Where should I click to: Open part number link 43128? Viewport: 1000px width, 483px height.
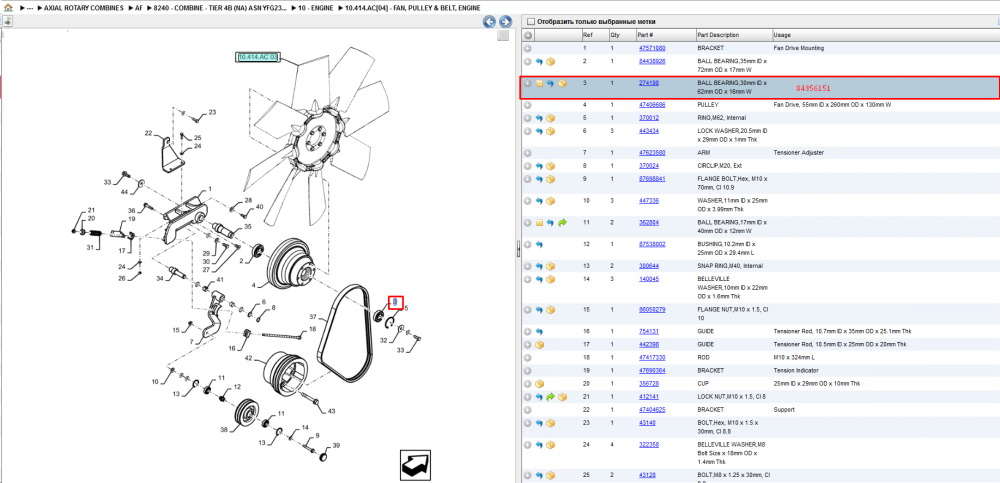647,475
